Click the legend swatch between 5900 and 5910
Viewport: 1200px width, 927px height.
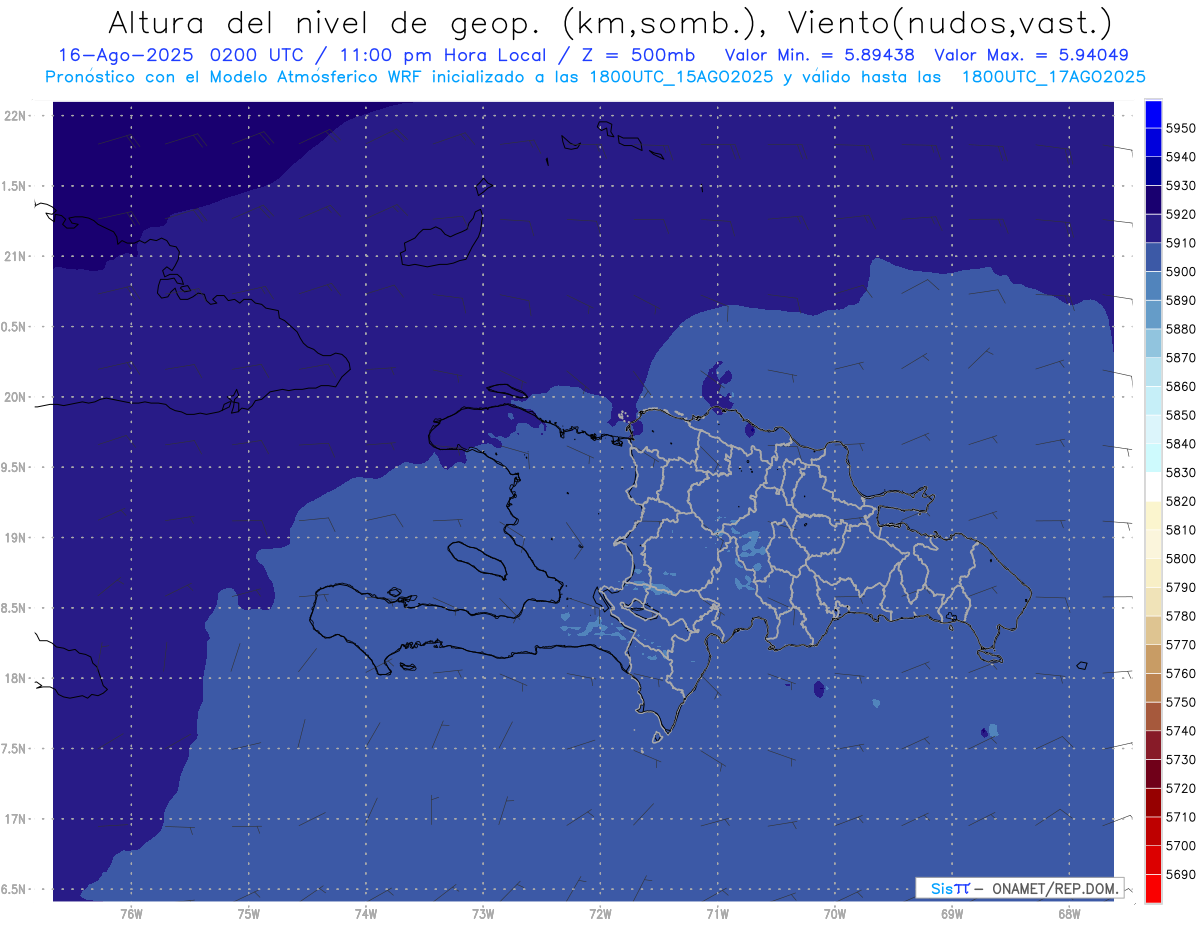coord(1152,258)
